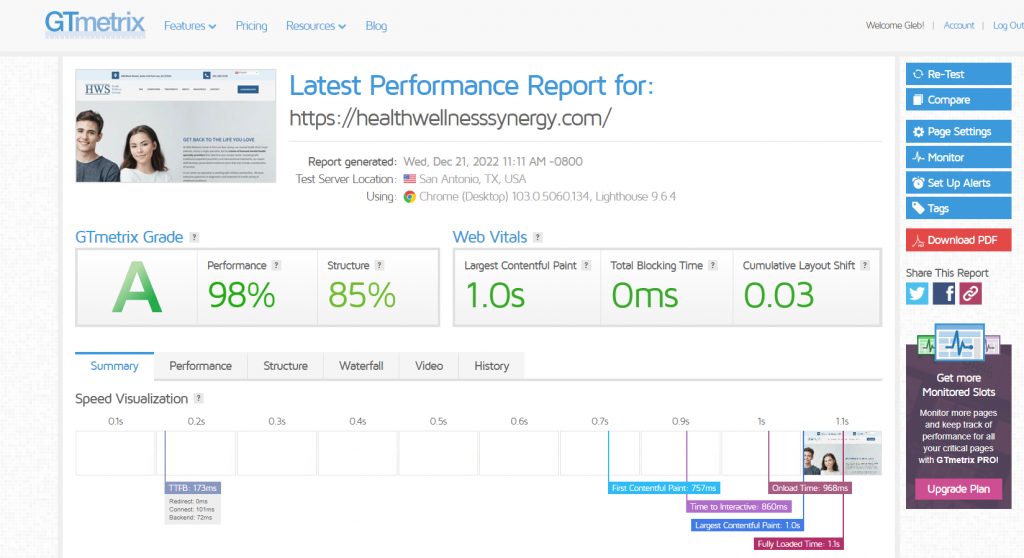Open the Tags button
The width and height of the screenshot is (1024, 558).
[x=958, y=208]
